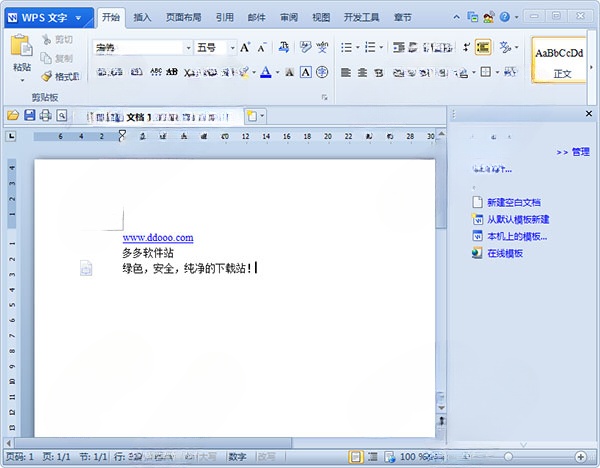Select the Format Painter brush
Screen dimensions: 600x468
[x=47, y=76]
